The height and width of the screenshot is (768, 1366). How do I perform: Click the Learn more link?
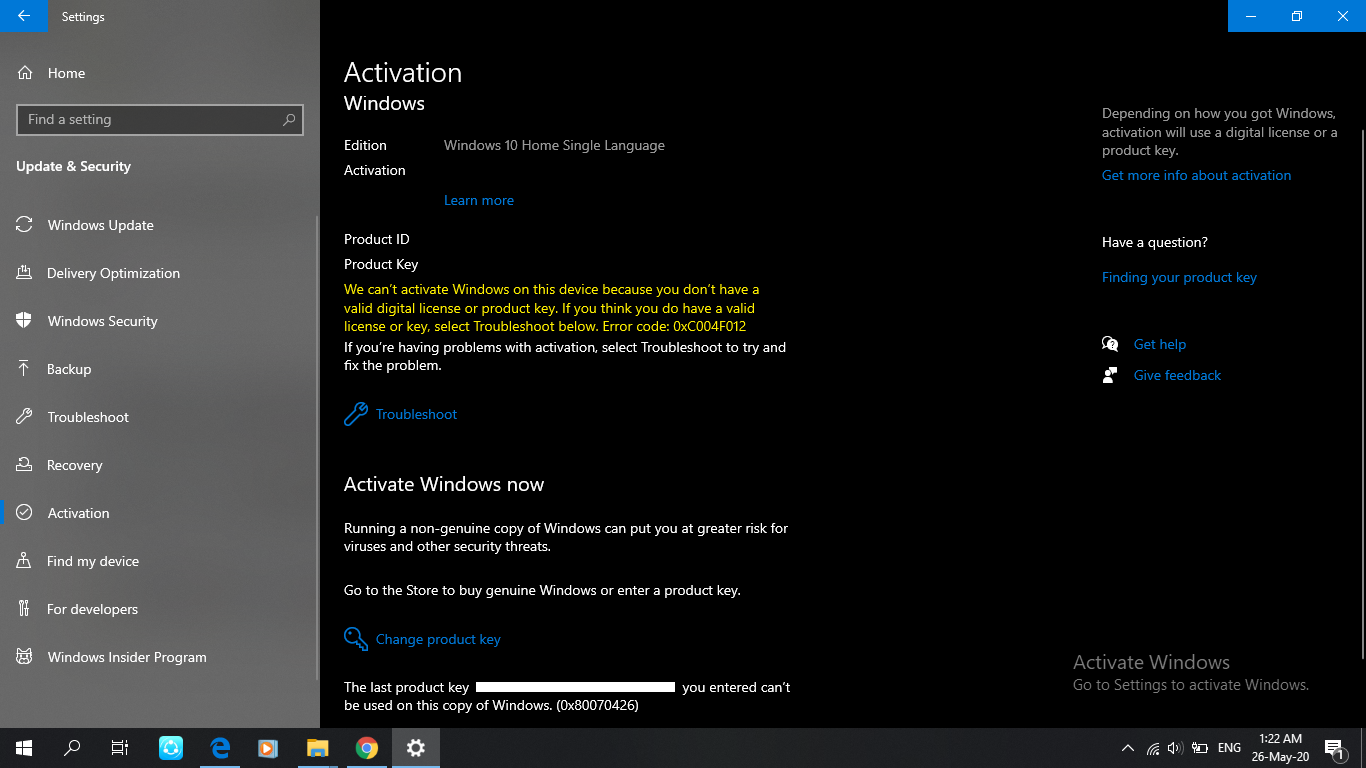(479, 200)
